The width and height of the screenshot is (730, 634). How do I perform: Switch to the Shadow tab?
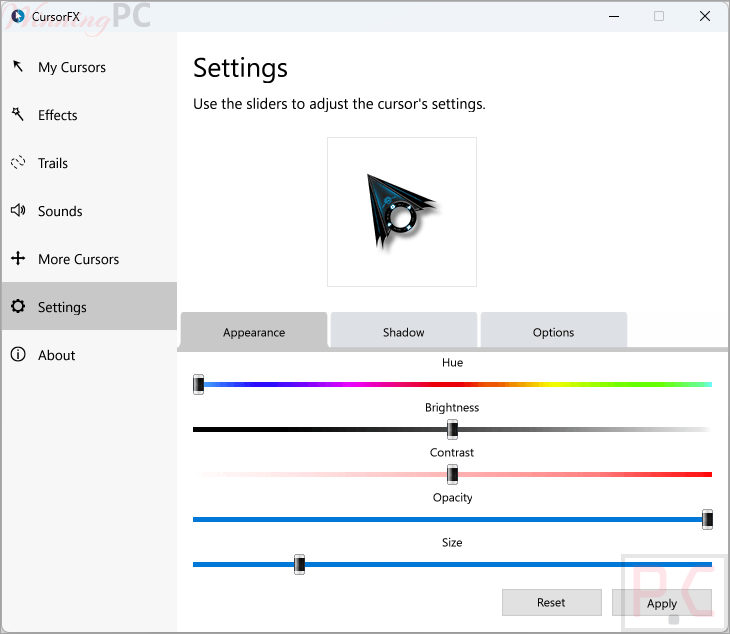coord(404,331)
